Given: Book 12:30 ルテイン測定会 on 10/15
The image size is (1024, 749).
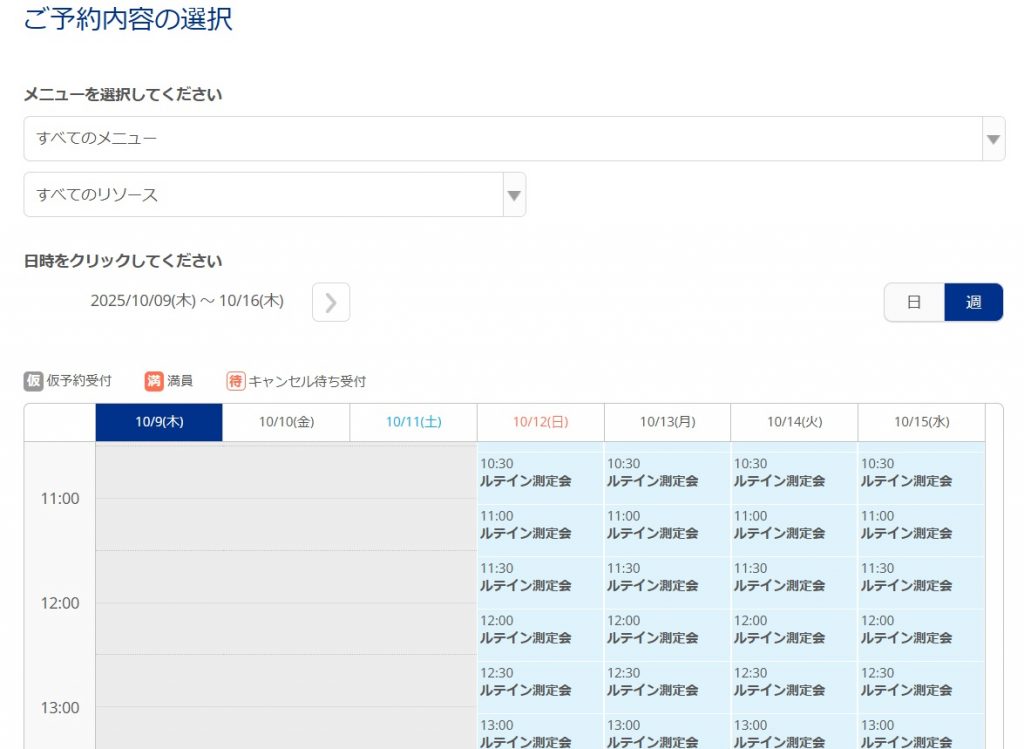Looking at the screenshot, I should coord(921,682).
